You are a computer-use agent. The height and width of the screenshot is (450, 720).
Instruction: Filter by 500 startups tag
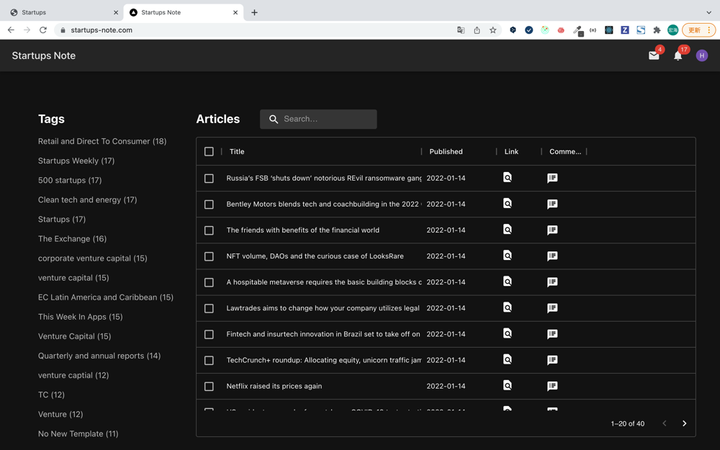pyautogui.click(x=70, y=180)
